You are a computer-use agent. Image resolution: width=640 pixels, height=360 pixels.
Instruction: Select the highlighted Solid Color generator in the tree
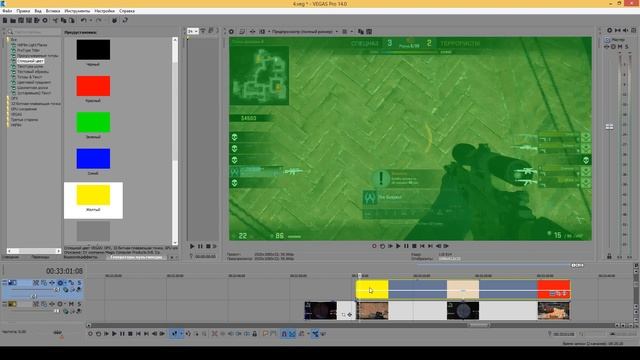click(30, 61)
